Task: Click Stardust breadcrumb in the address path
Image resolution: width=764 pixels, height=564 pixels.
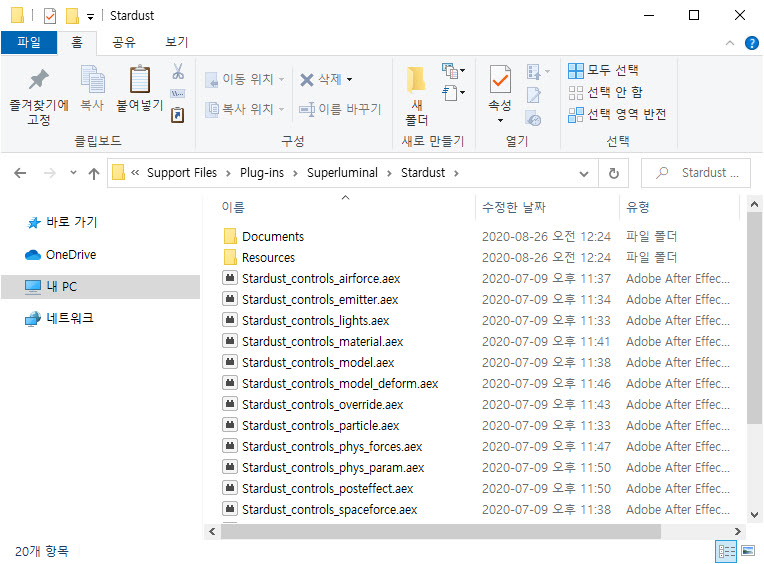Action: point(422,173)
